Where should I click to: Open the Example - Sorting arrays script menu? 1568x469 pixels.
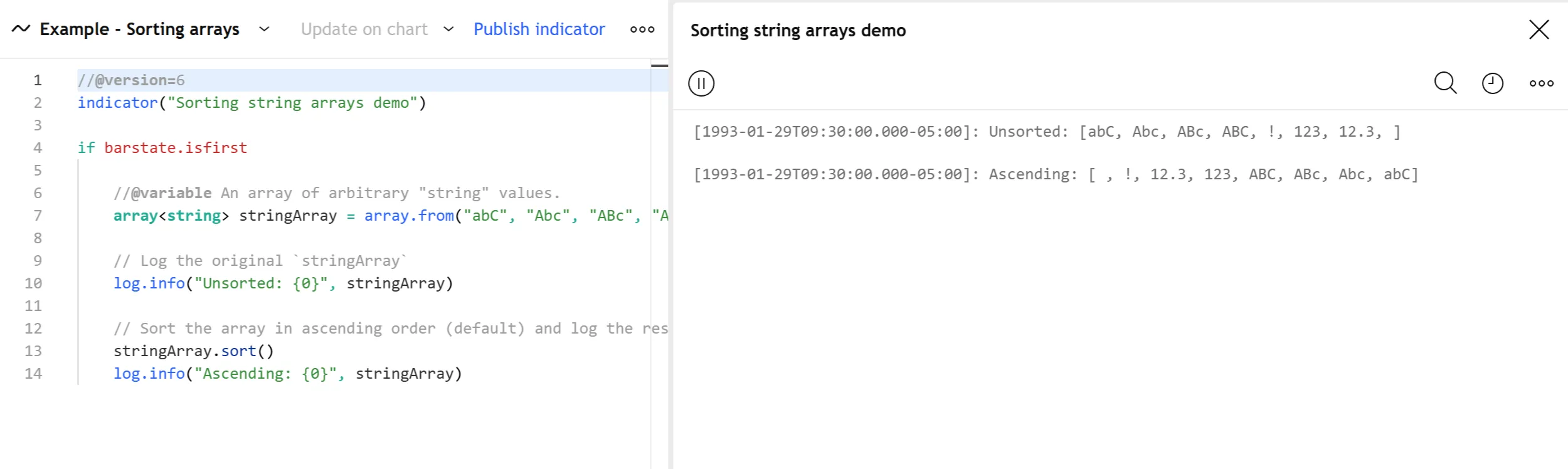click(139, 29)
